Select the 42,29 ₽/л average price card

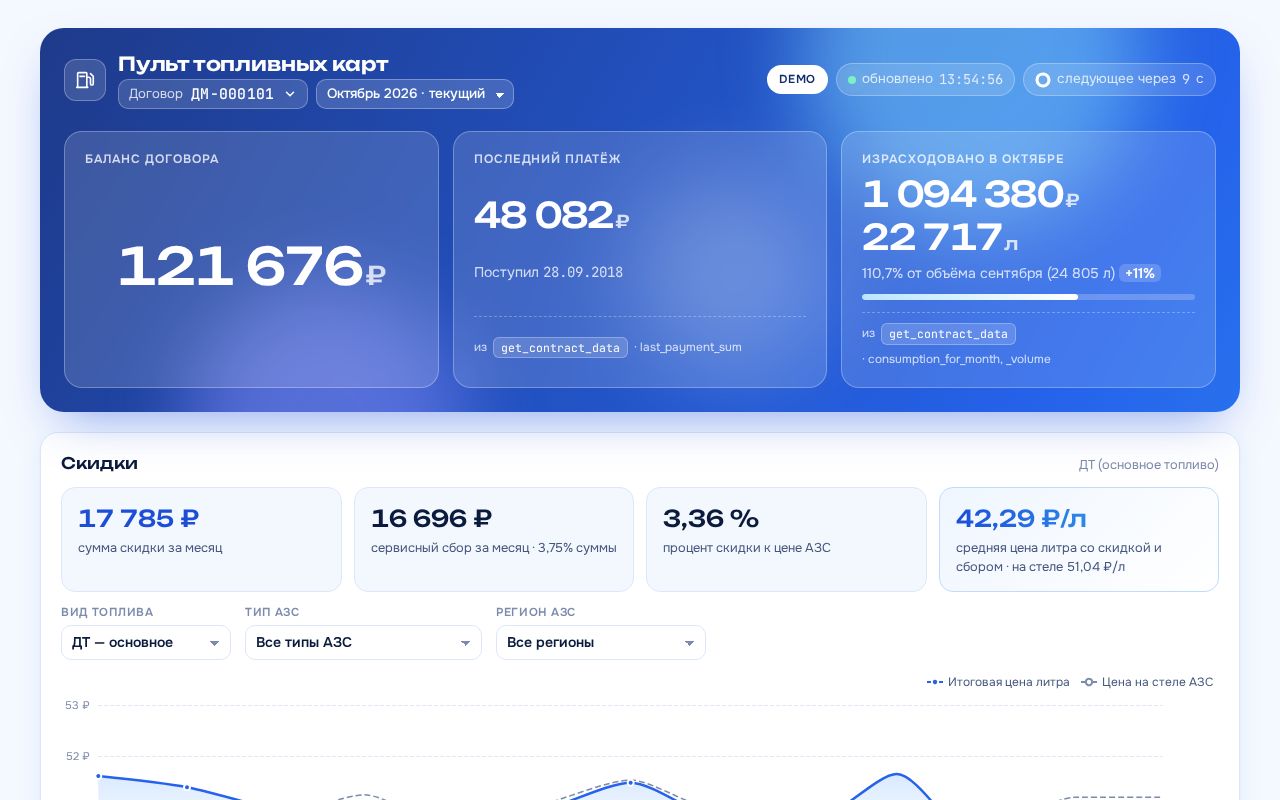[x=1079, y=539]
